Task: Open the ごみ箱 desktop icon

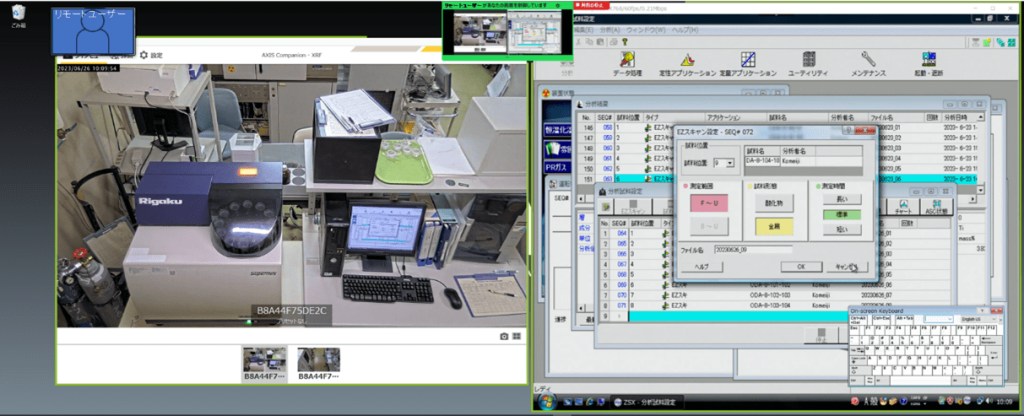Action: (x=18, y=16)
